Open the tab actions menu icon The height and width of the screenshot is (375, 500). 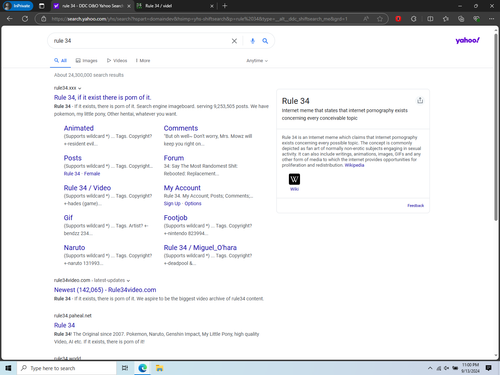pos(42,6)
